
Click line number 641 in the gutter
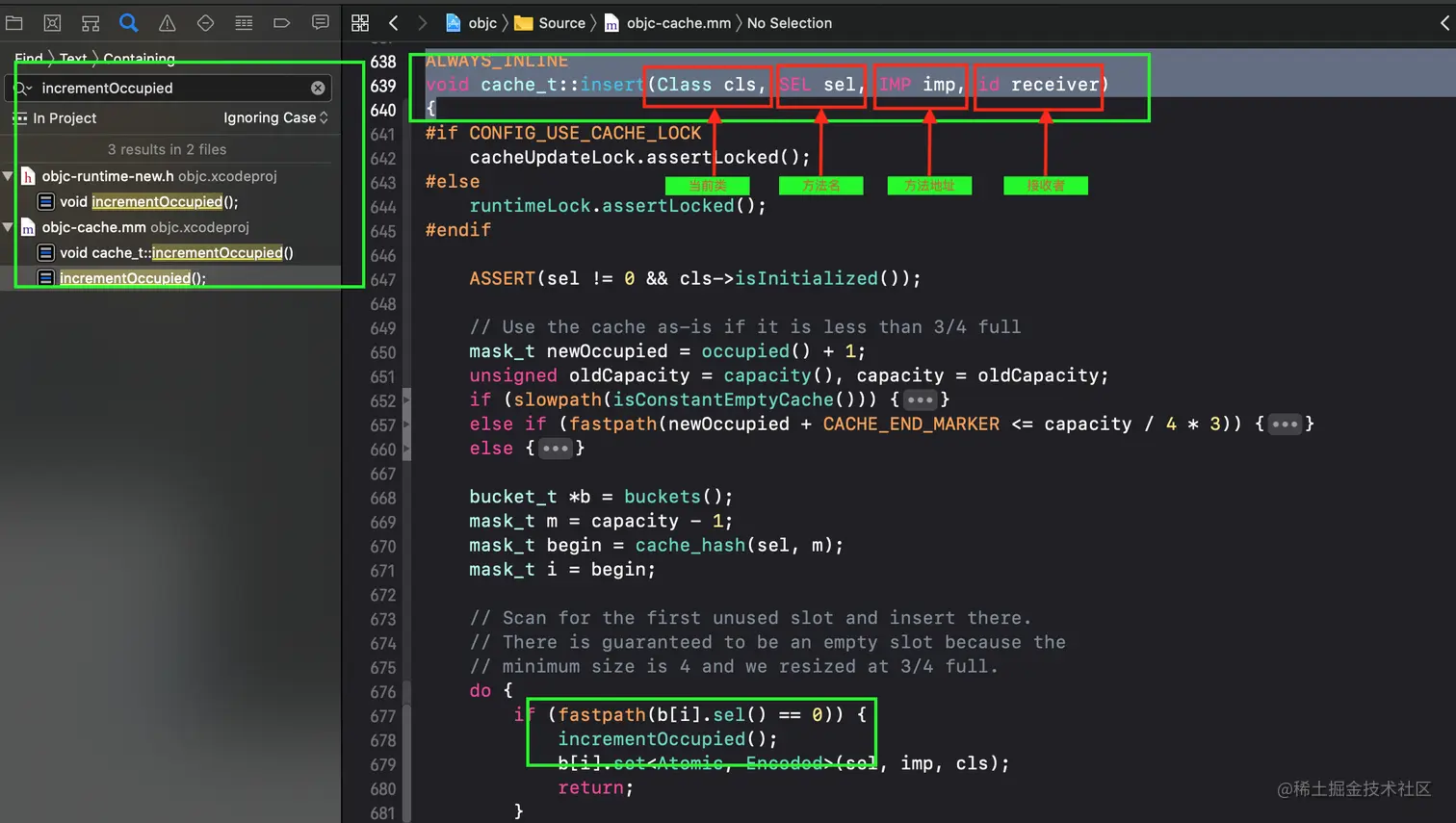pos(383,134)
